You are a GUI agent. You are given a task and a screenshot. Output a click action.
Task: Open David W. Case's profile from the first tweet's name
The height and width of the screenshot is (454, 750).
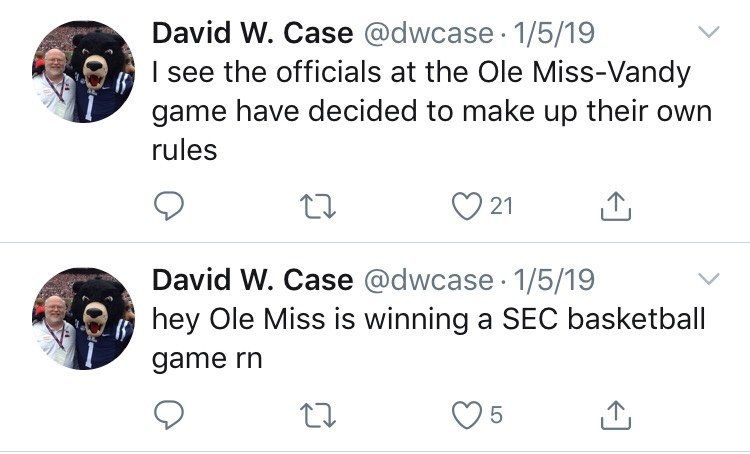(x=253, y=33)
